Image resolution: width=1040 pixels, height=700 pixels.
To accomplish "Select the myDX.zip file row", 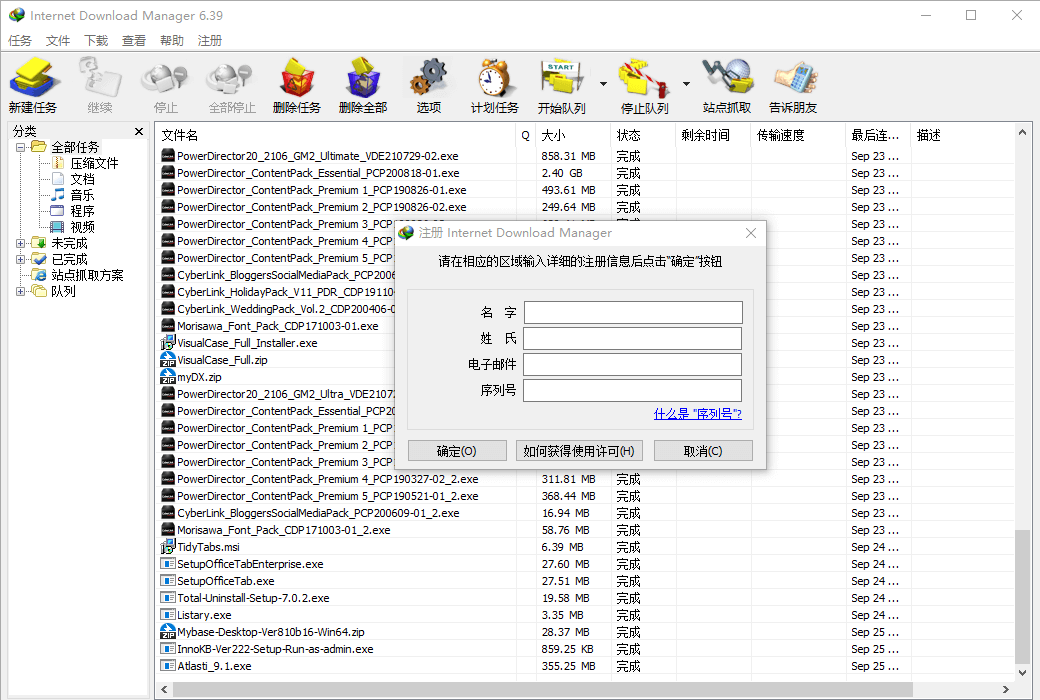I will (x=277, y=377).
